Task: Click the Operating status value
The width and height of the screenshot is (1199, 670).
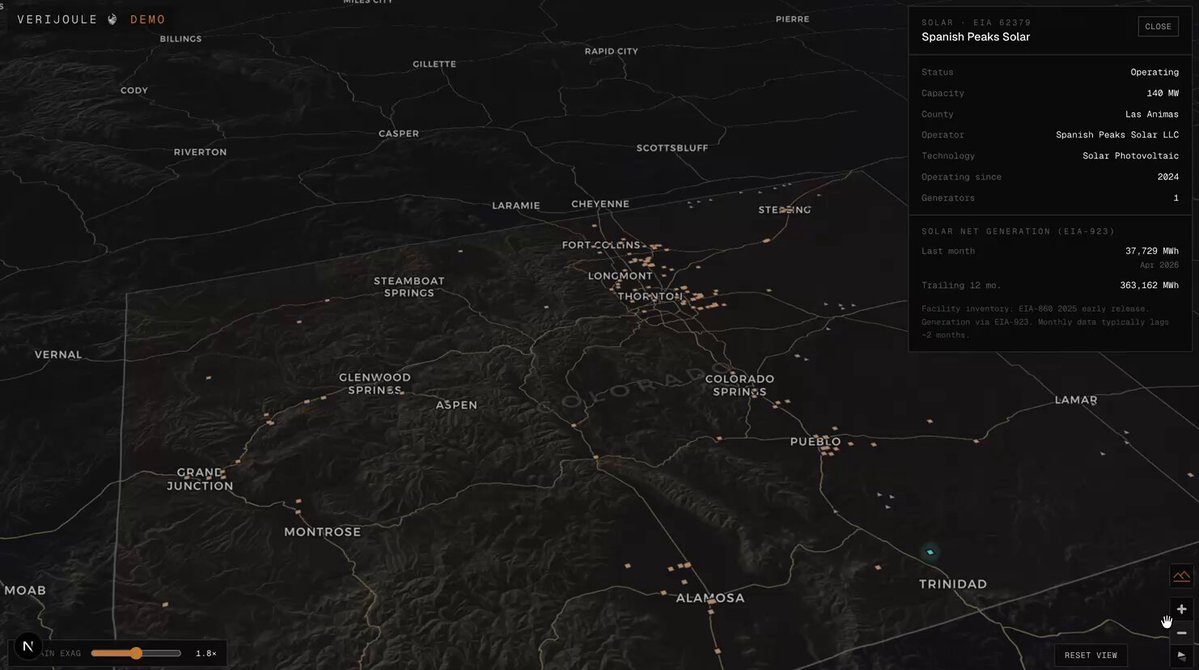Action: tap(1154, 72)
